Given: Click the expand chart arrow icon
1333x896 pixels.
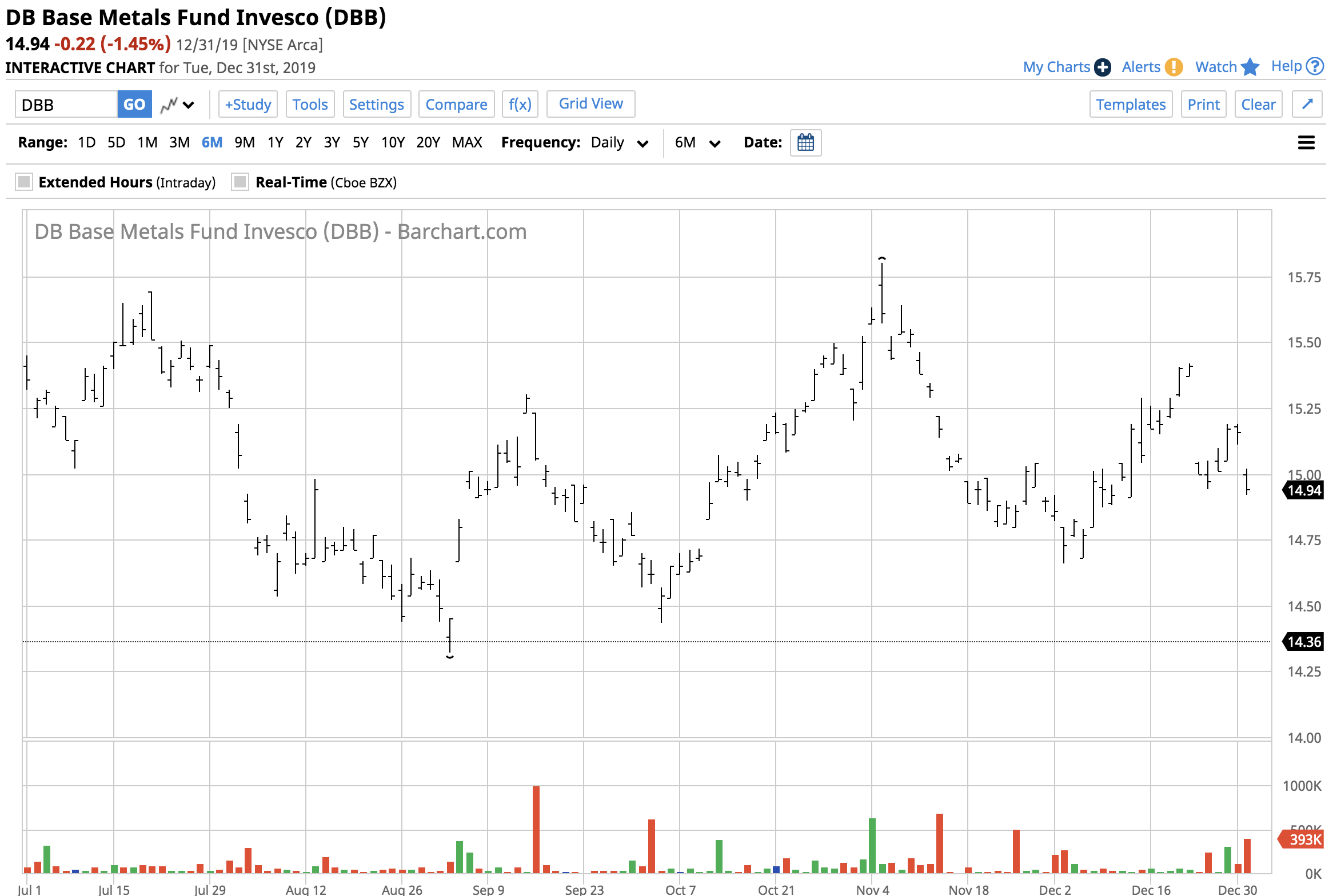Looking at the screenshot, I should [x=1307, y=104].
